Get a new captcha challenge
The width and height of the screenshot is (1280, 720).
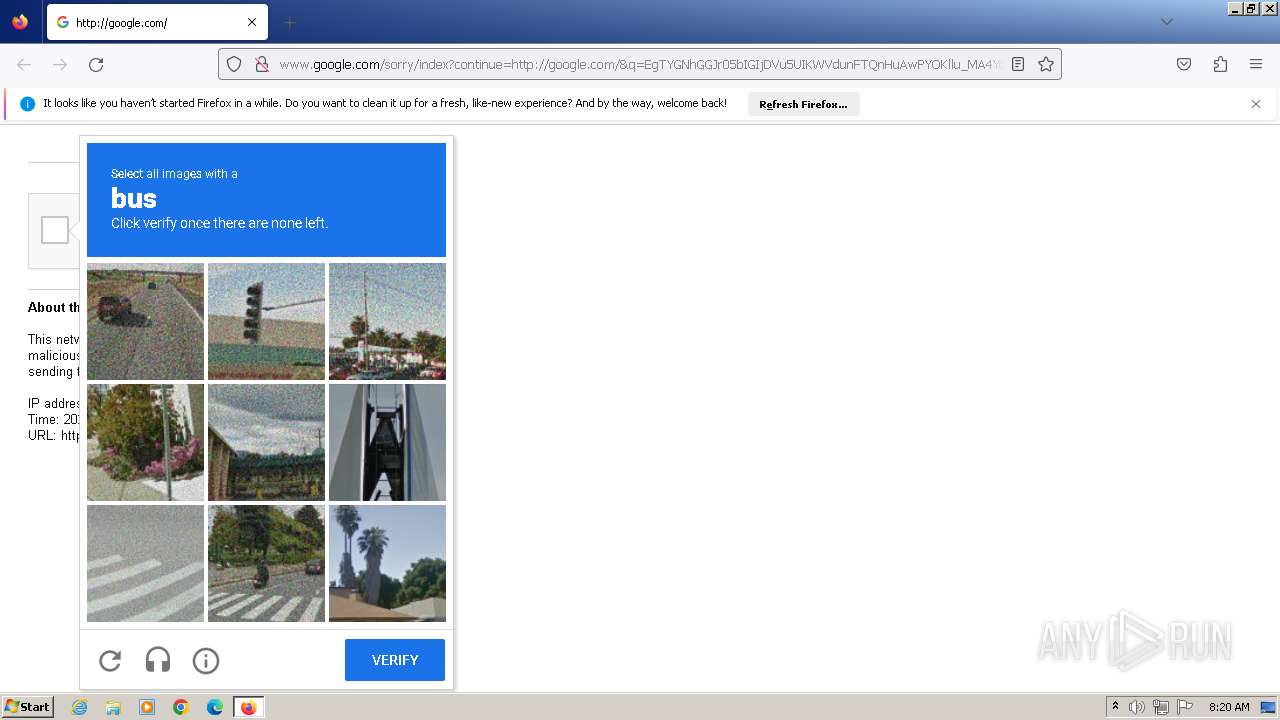coord(110,660)
